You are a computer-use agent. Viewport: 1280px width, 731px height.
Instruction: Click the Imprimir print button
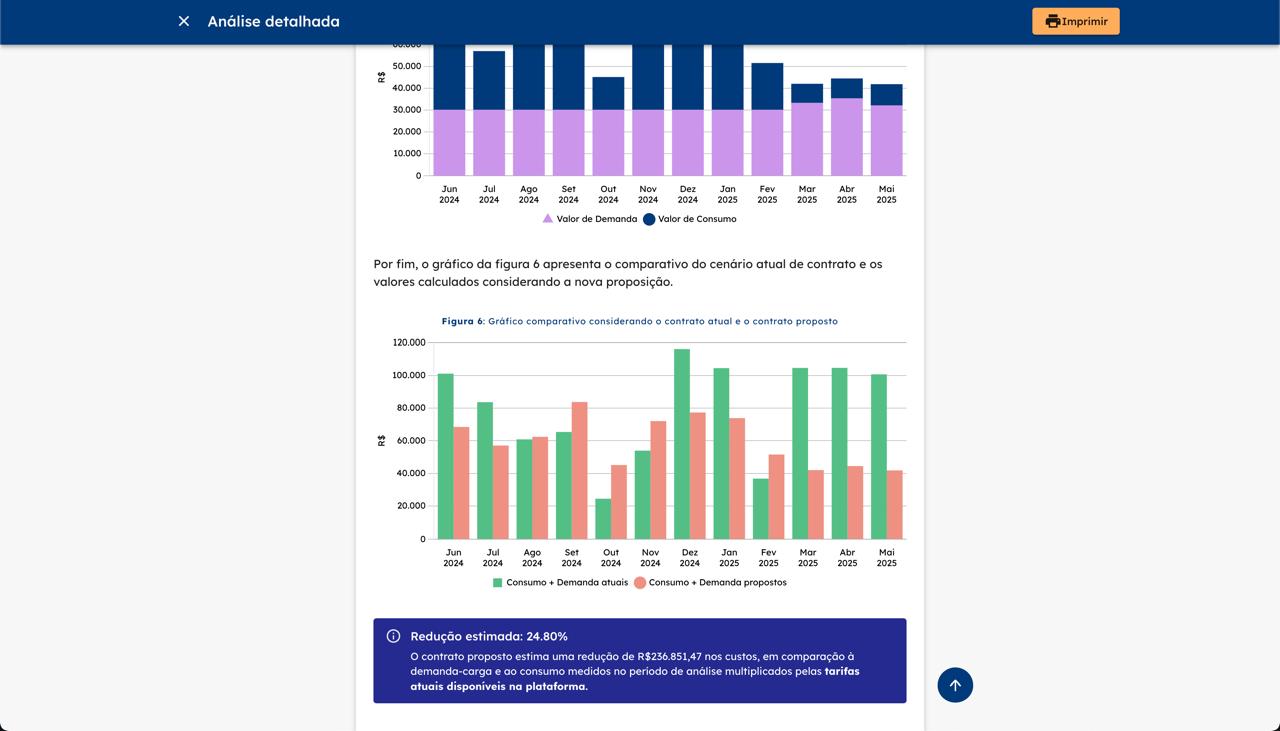pos(1075,21)
